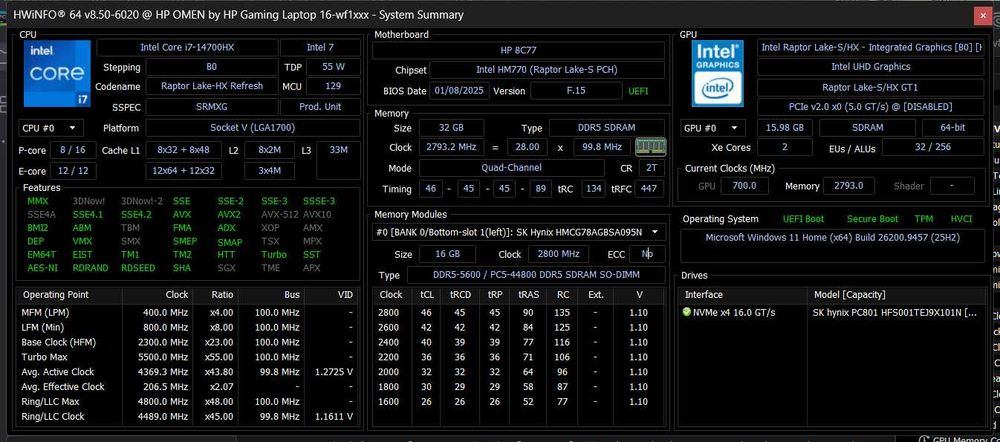Screen dimensions: 1000x442
Task: Expand the memory module selection dropdown
Action: pyautogui.click(x=518, y=232)
